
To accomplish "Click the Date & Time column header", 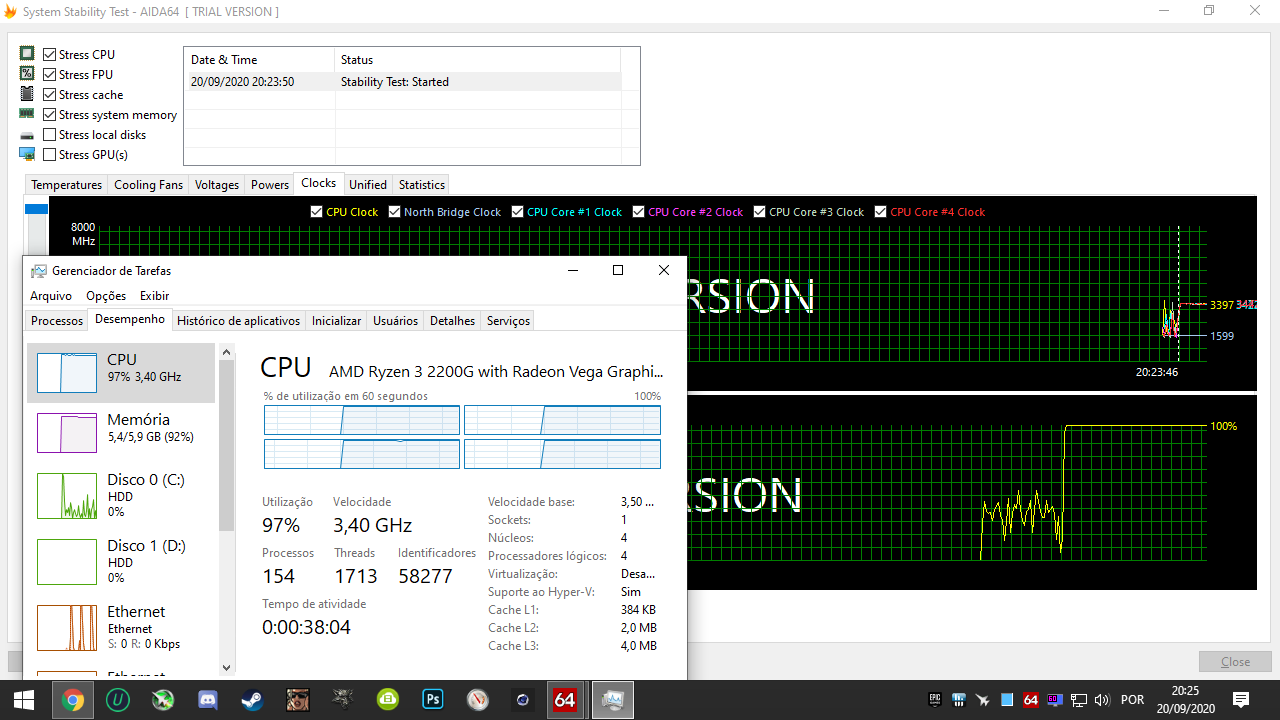I will tap(260, 60).
